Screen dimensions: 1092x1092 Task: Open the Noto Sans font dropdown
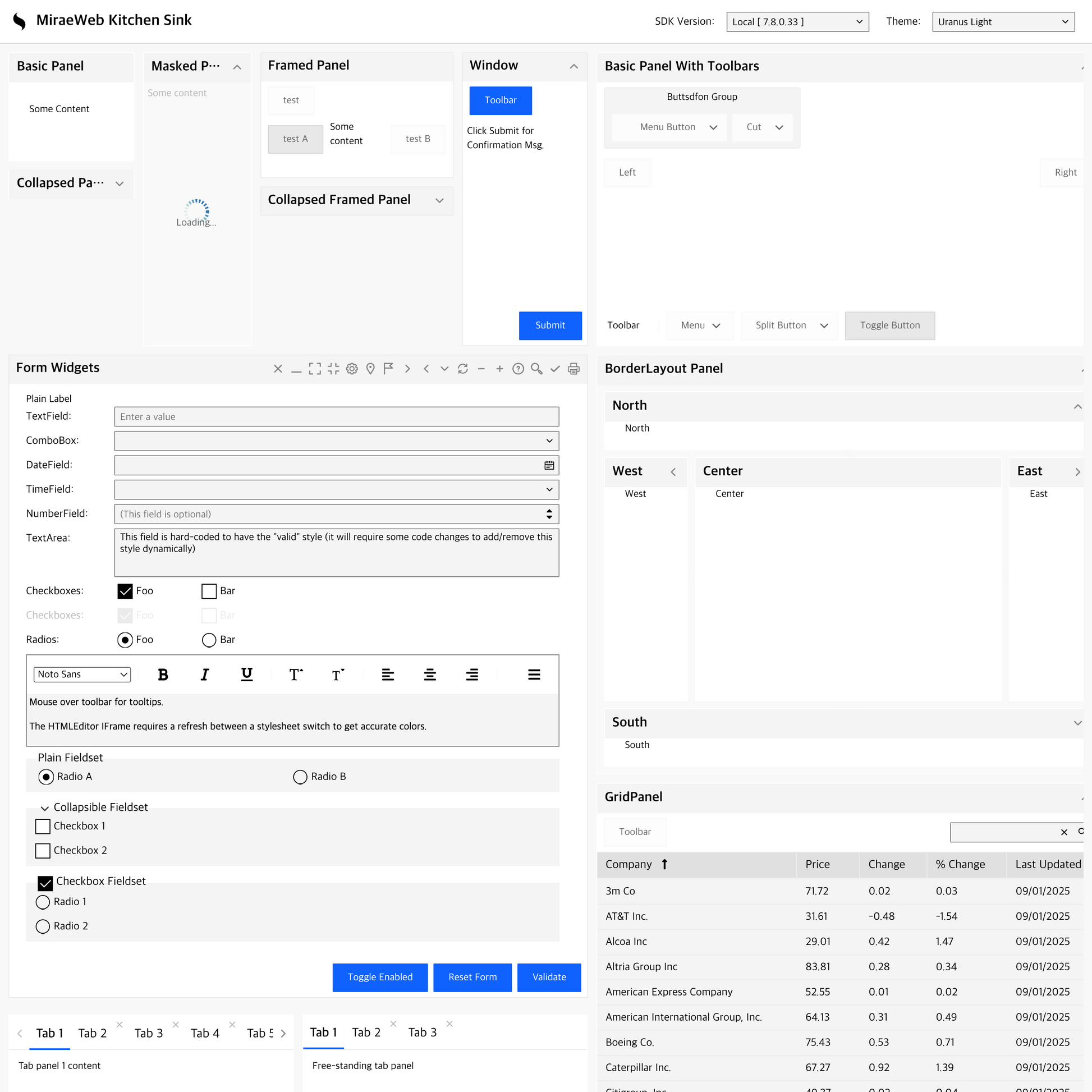[82, 675]
